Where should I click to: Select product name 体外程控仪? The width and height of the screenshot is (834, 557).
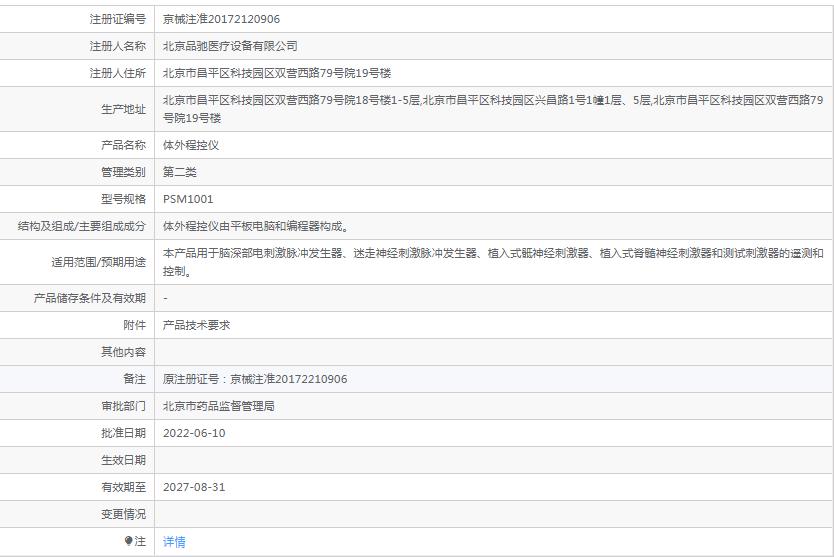pyautogui.click(x=191, y=145)
